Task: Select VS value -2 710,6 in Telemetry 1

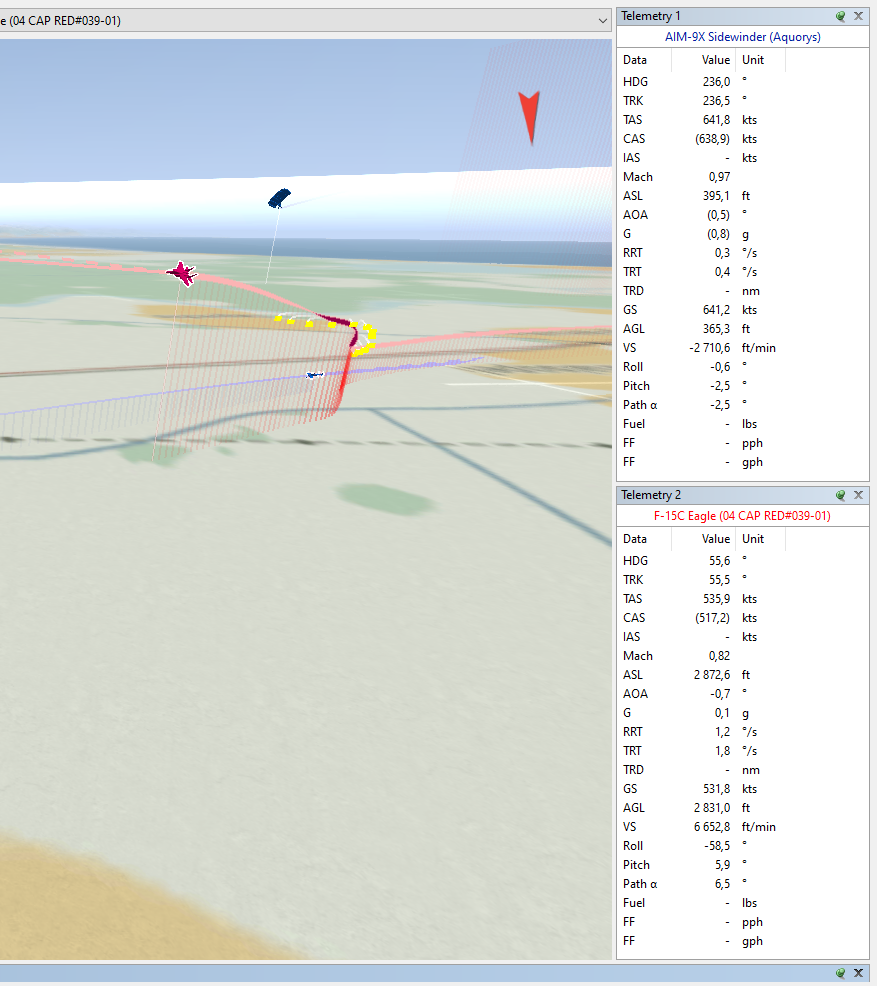Action: tap(710, 348)
